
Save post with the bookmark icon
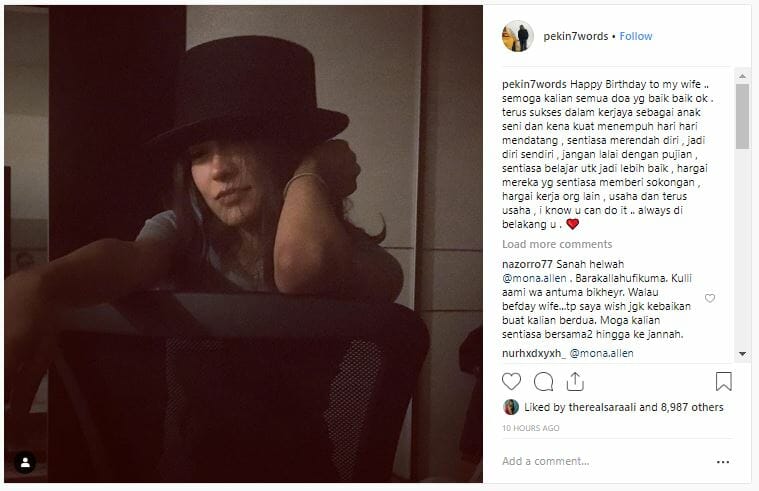[x=723, y=381]
